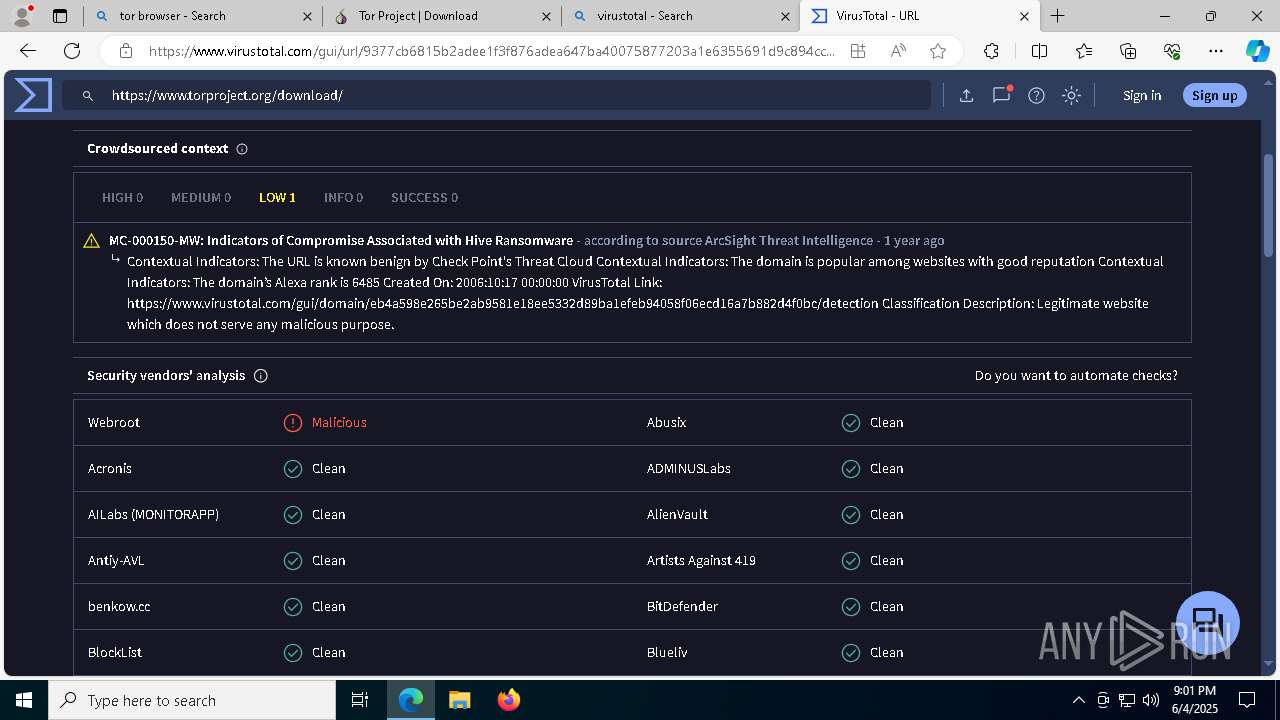
Task: Open browser Extensions icon
Action: (x=991, y=51)
